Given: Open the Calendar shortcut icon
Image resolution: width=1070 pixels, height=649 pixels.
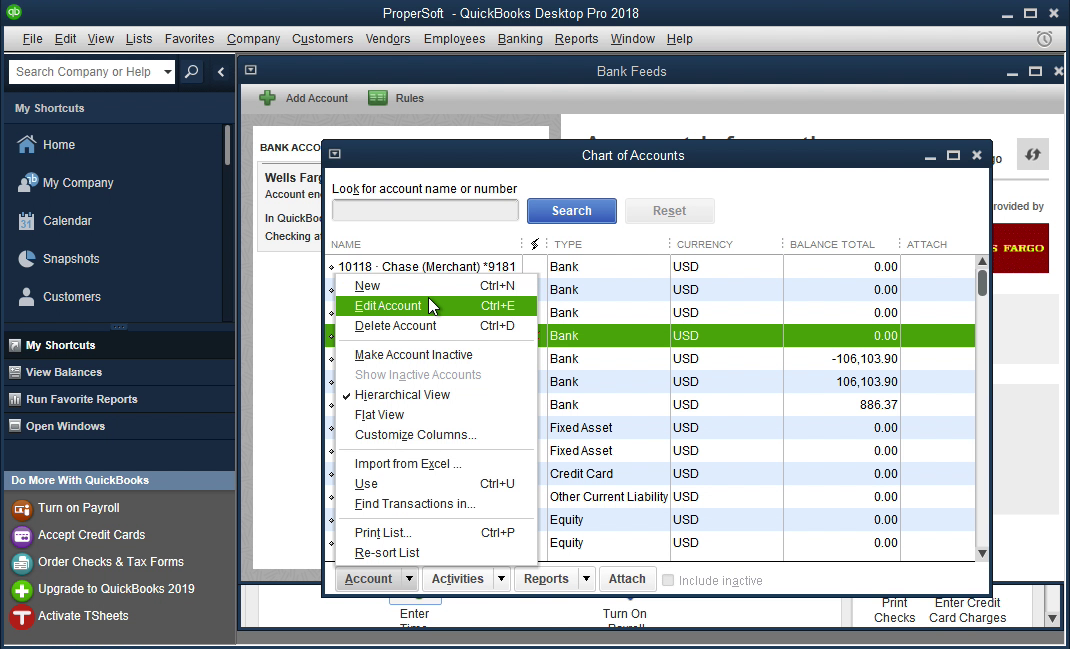Looking at the screenshot, I should coord(27,221).
